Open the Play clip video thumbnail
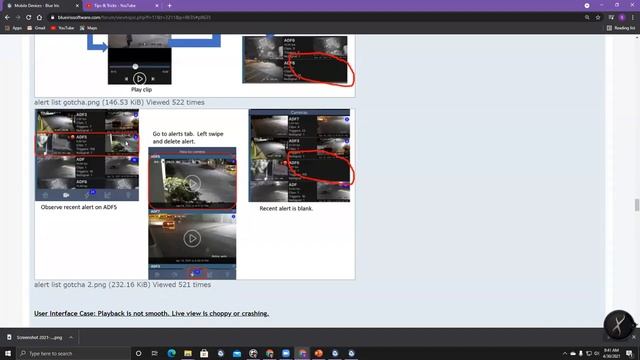Viewport: 640px width, 360px height. click(140, 60)
